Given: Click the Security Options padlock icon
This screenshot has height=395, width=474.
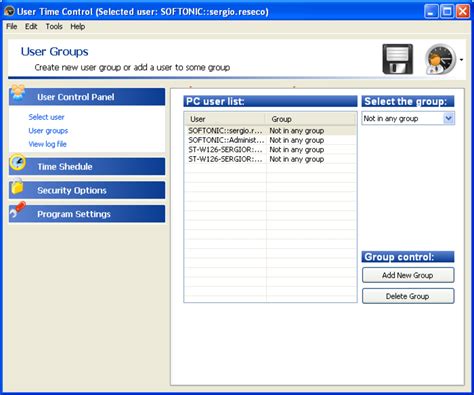Looking at the screenshot, I should (x=17, y=186).
